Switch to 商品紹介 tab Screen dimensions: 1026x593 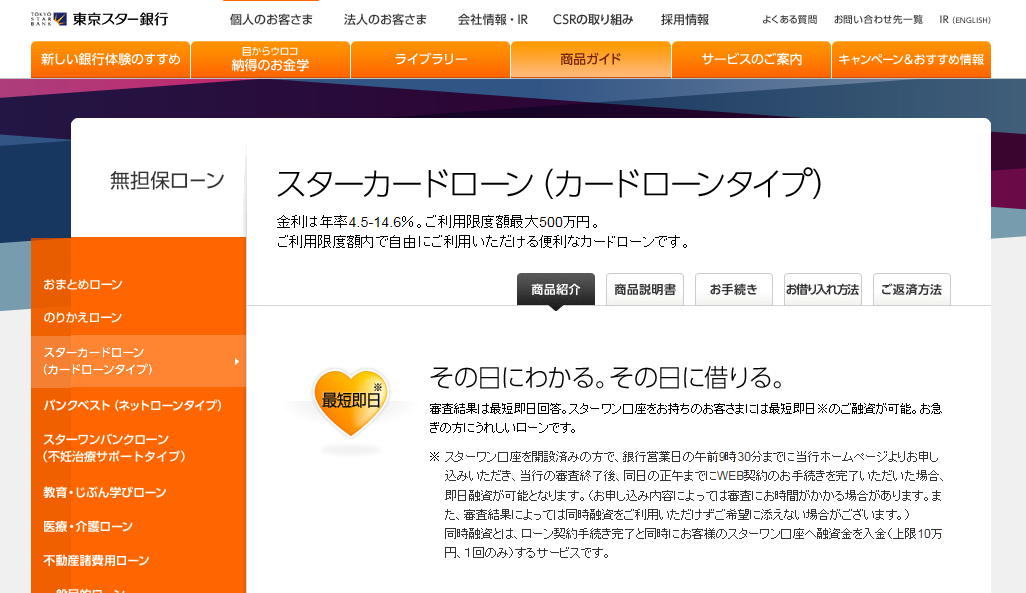pos(556,289)
